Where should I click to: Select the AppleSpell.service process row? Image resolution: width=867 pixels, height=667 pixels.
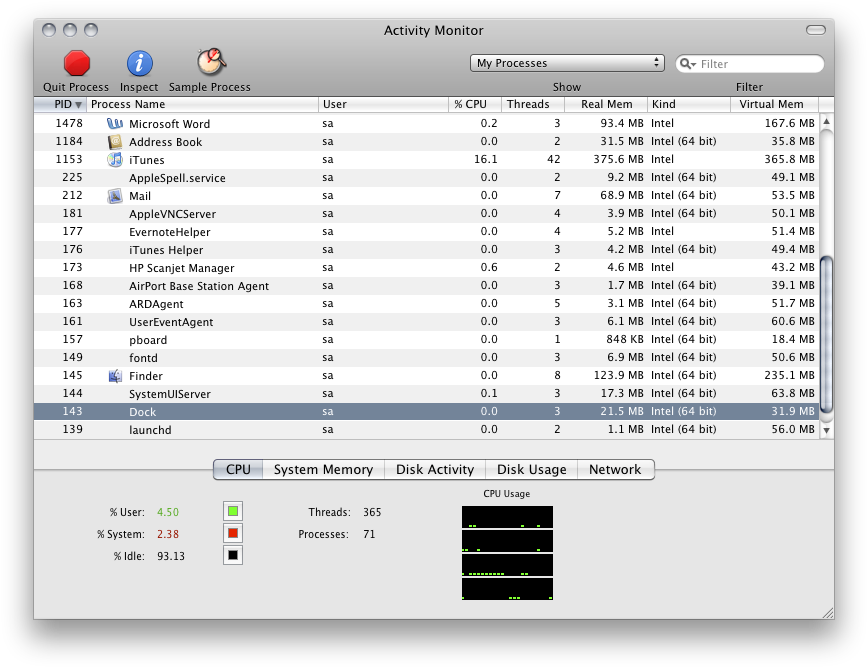click(426, 178)
